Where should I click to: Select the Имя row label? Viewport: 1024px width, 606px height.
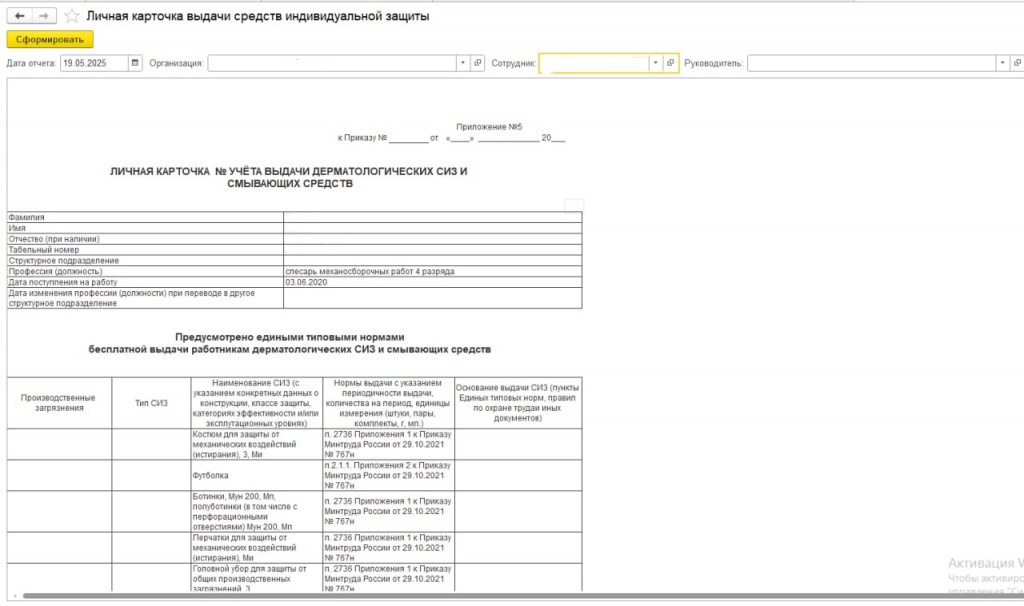click(145, 228)
